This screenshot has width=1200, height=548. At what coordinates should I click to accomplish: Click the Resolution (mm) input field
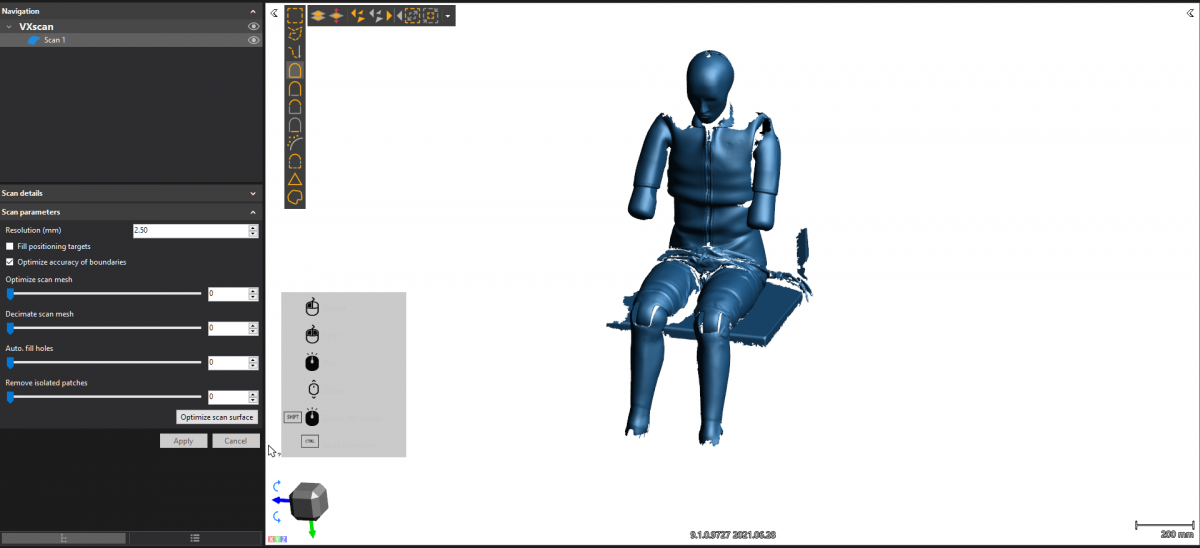point(189,231)
